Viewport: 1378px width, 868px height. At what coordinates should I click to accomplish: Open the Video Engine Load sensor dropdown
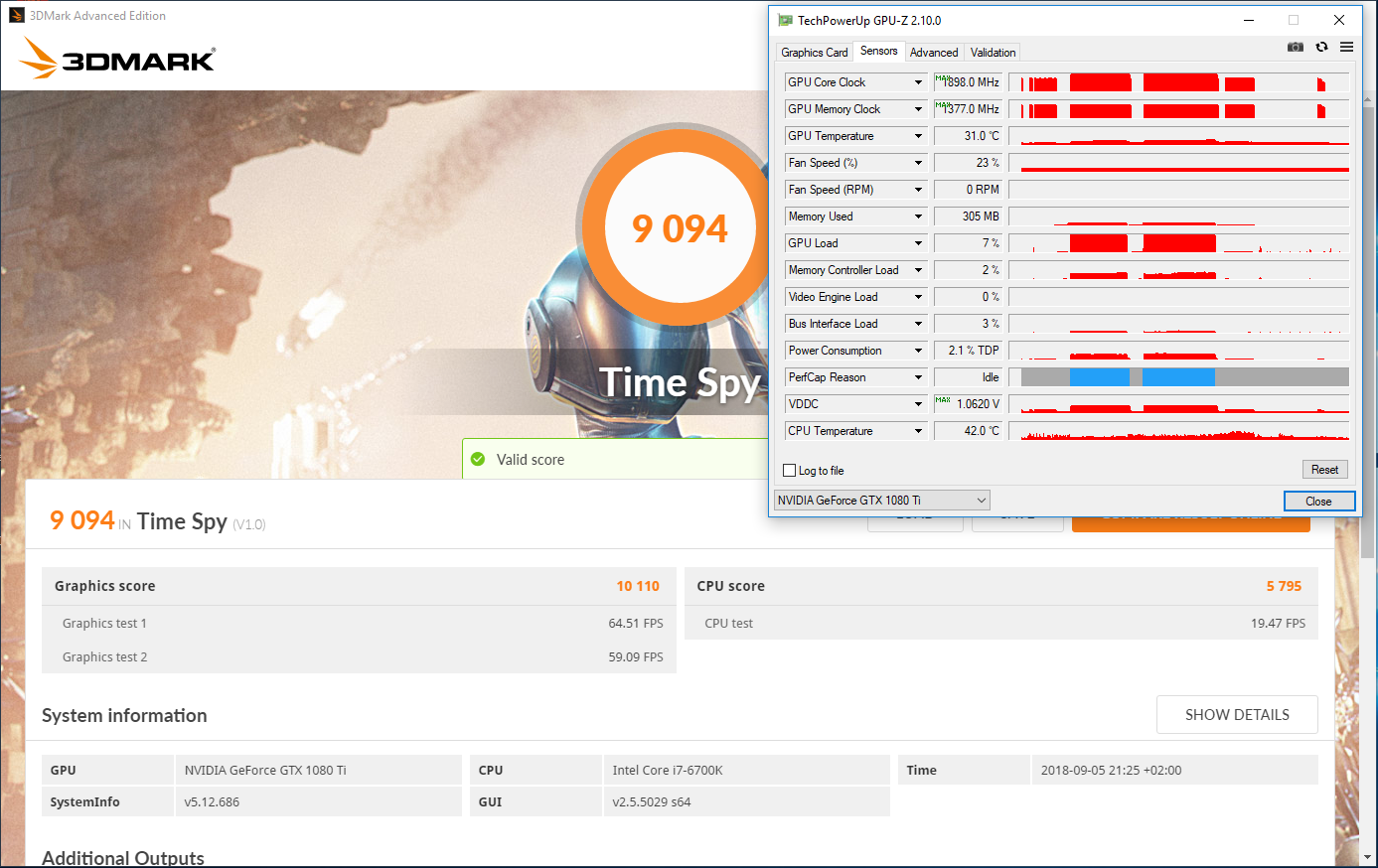point(919,297)
